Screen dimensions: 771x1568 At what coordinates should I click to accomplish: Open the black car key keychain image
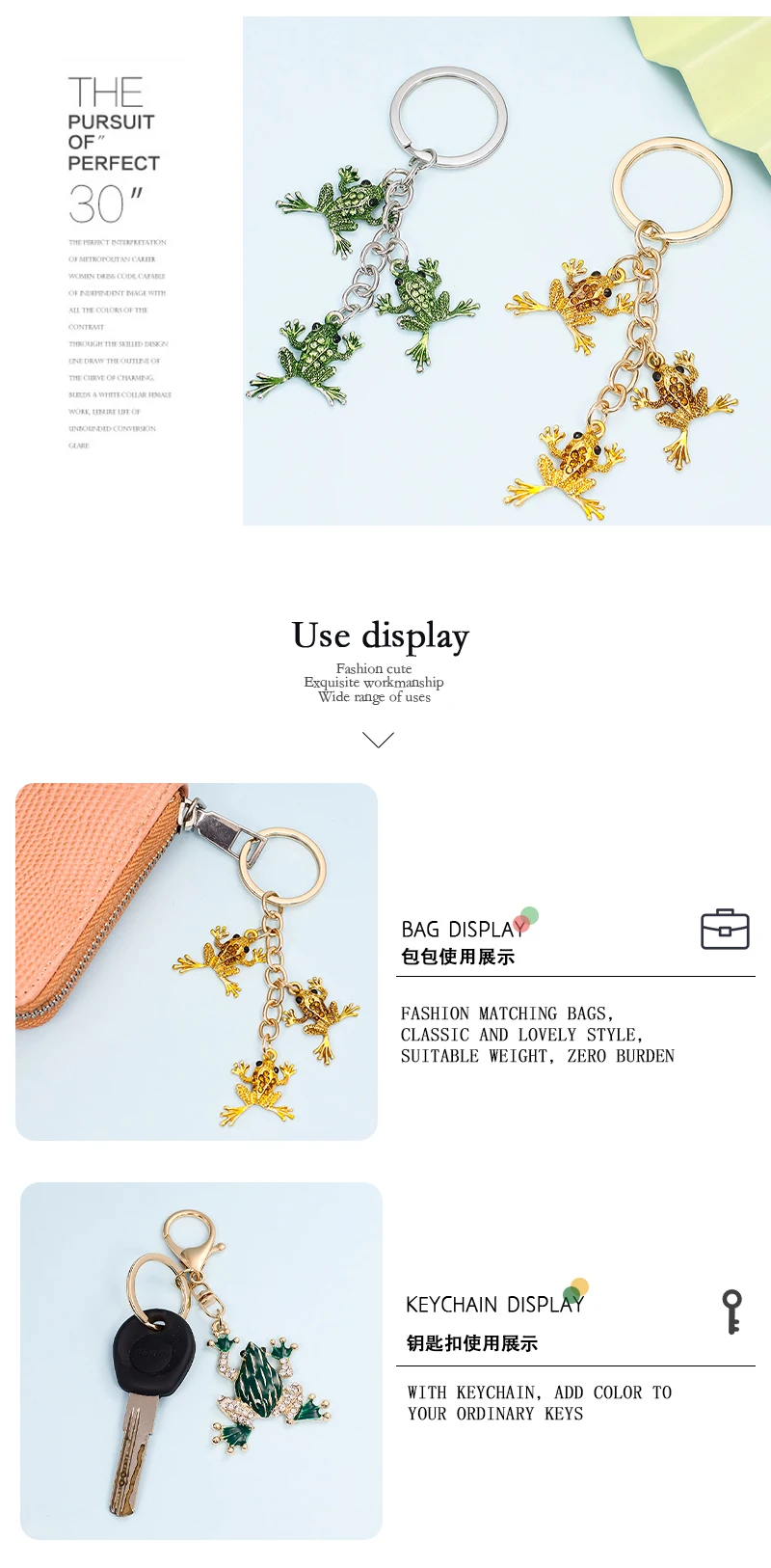click(201, 1361)
